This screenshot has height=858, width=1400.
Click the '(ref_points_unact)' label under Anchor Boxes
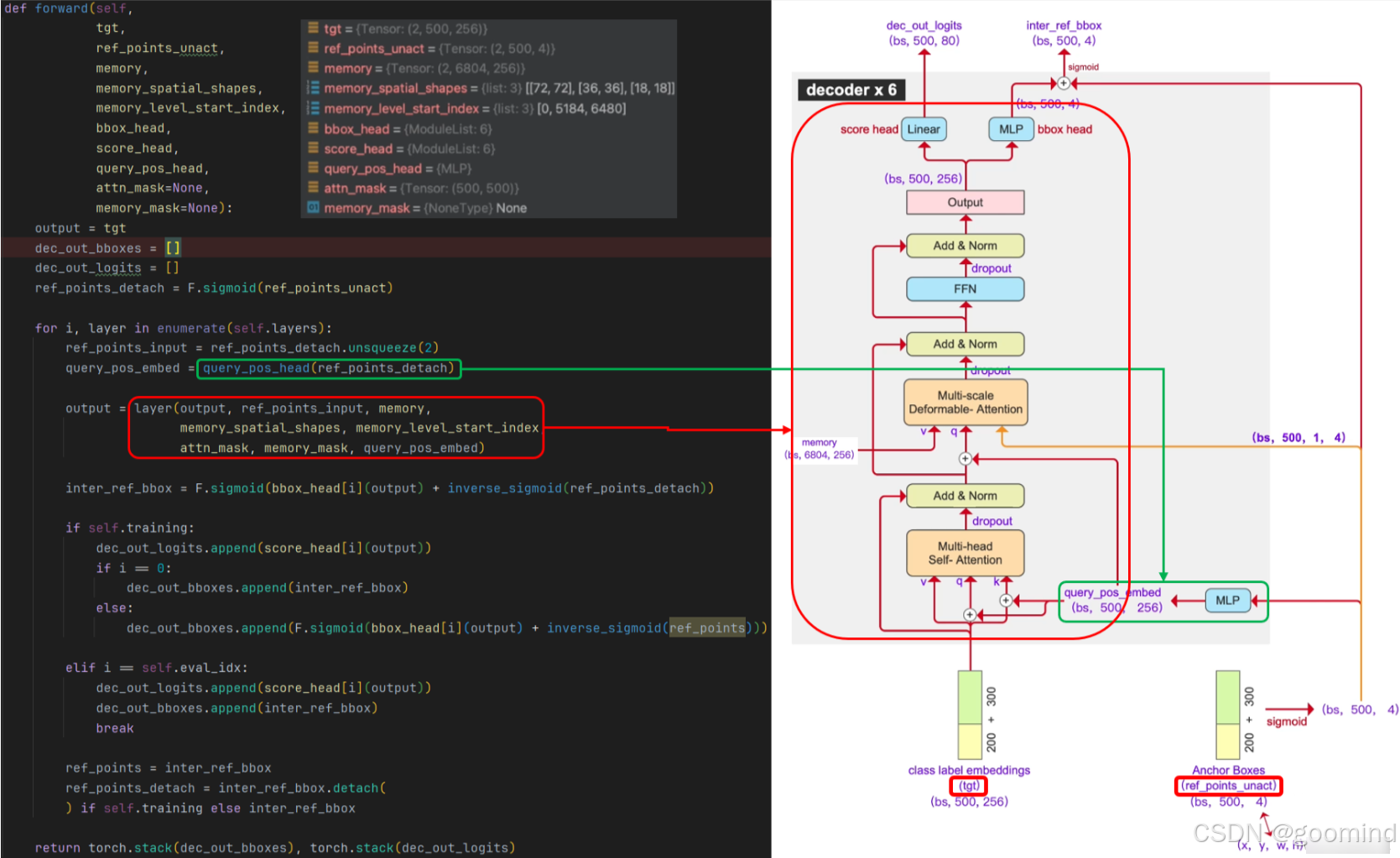[x=1229, y=786]
